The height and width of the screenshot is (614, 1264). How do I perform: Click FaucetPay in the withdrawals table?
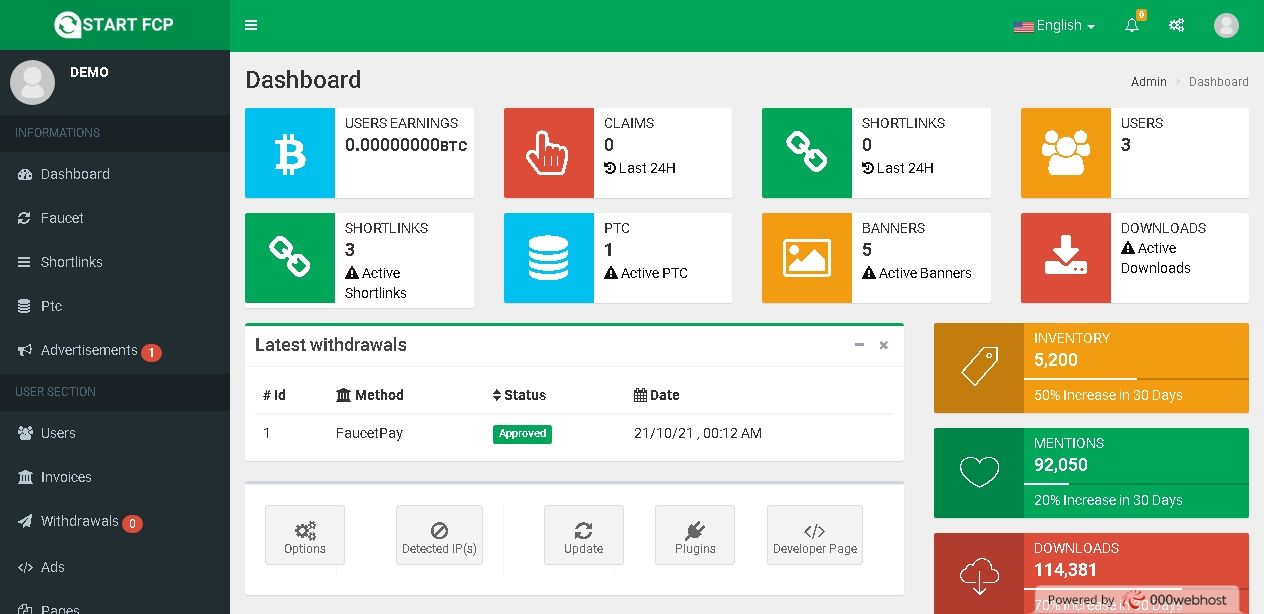(369, 433)
